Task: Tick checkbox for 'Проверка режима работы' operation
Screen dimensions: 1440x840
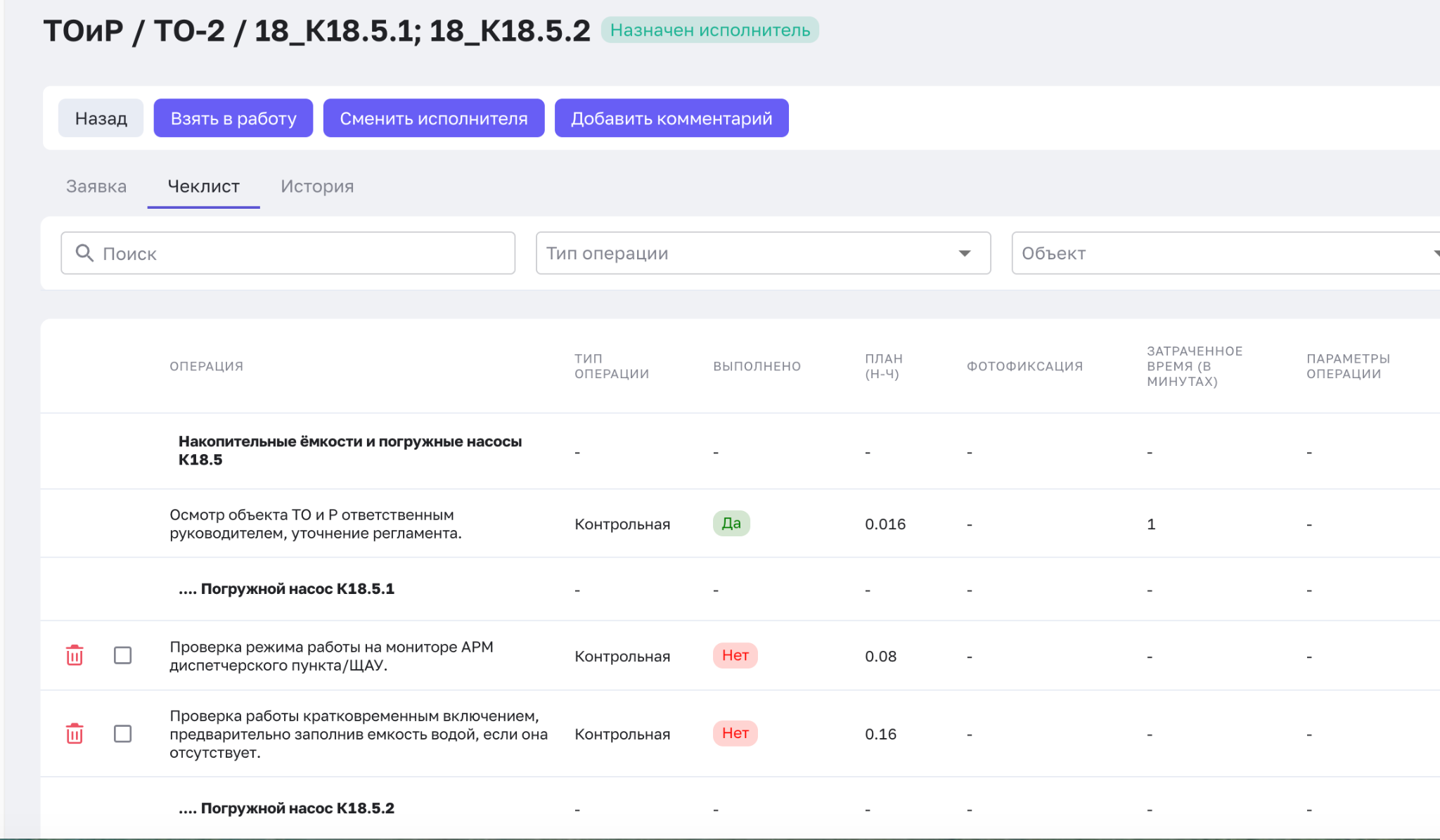Action: pos(122,655)
